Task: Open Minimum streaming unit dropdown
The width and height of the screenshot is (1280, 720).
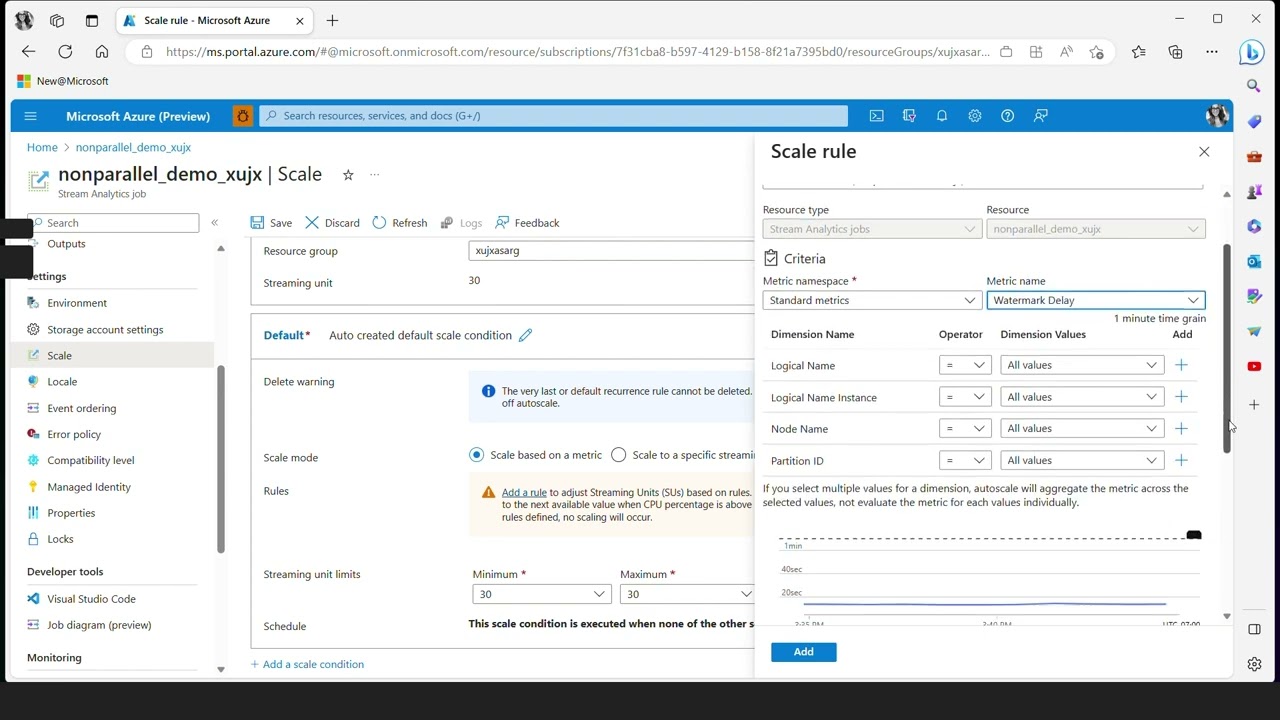Action: click(x=541, y=594)
